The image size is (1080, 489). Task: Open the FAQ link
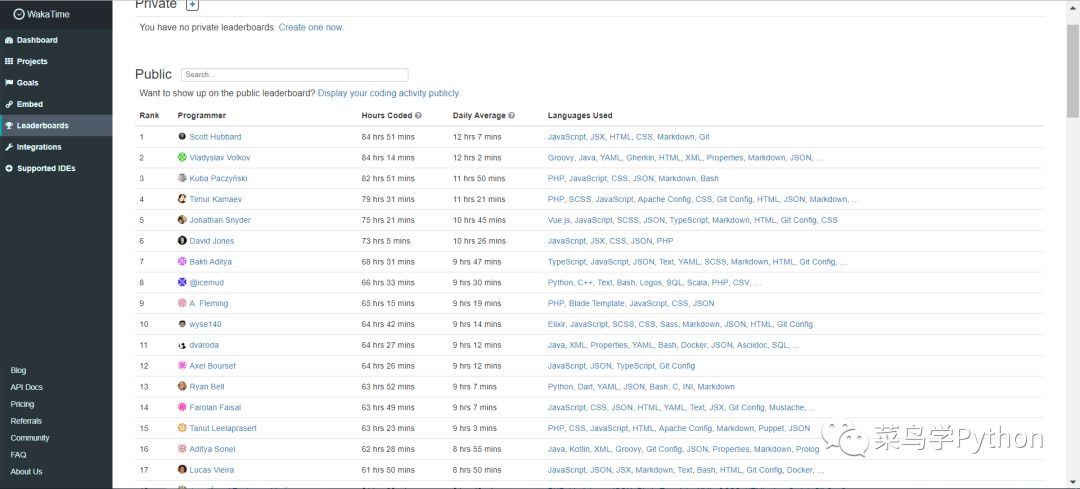click(x=18, y=455)
